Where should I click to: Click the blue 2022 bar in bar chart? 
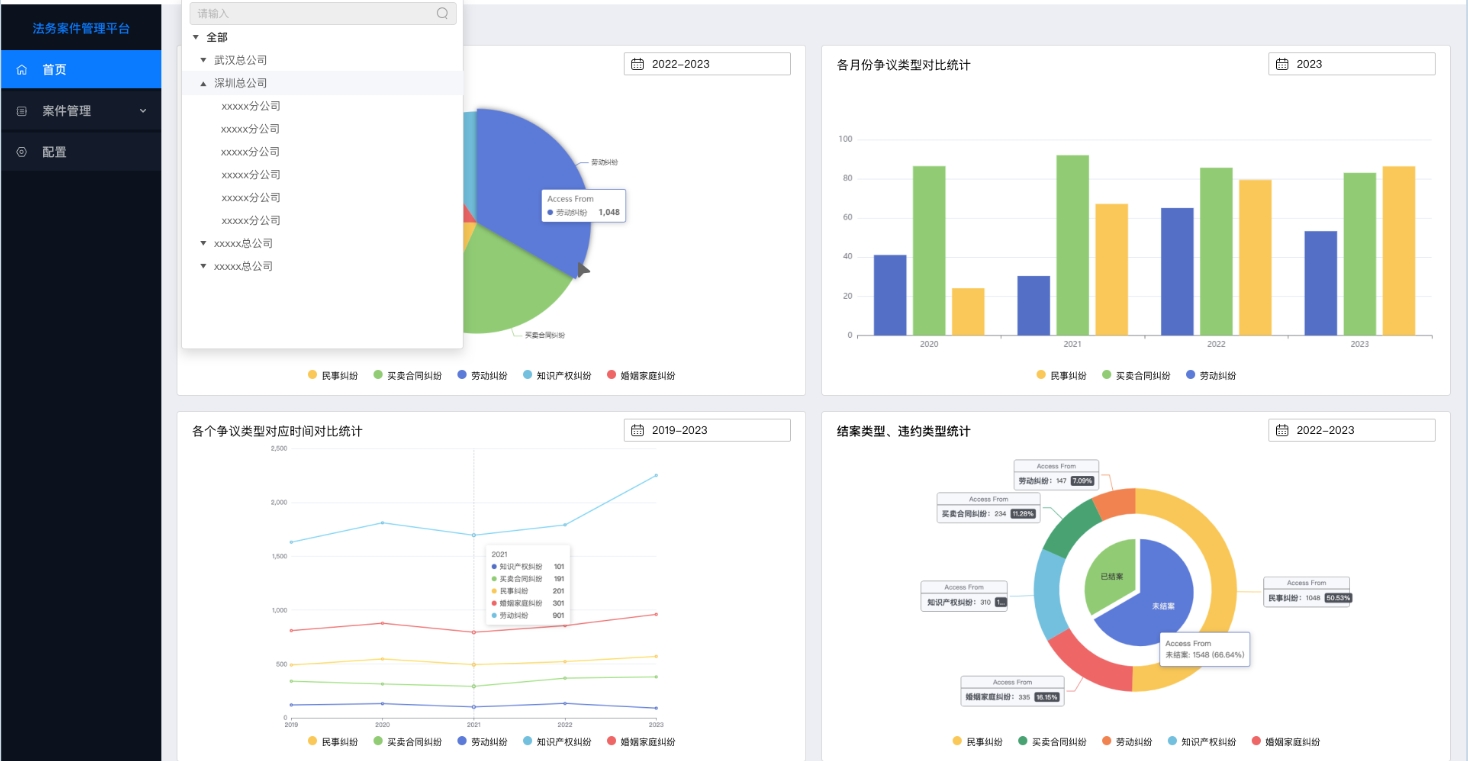1177,272
